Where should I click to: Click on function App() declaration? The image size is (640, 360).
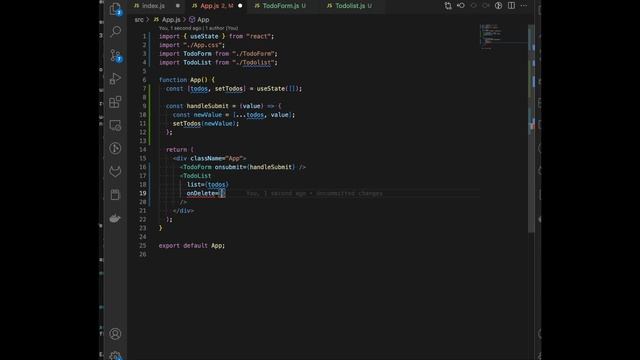187,80
